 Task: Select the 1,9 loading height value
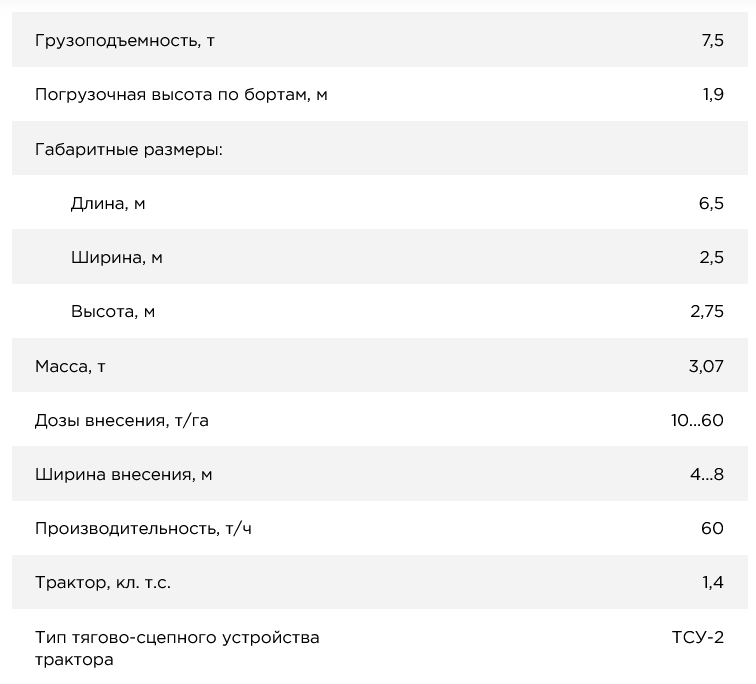point(712,95)
